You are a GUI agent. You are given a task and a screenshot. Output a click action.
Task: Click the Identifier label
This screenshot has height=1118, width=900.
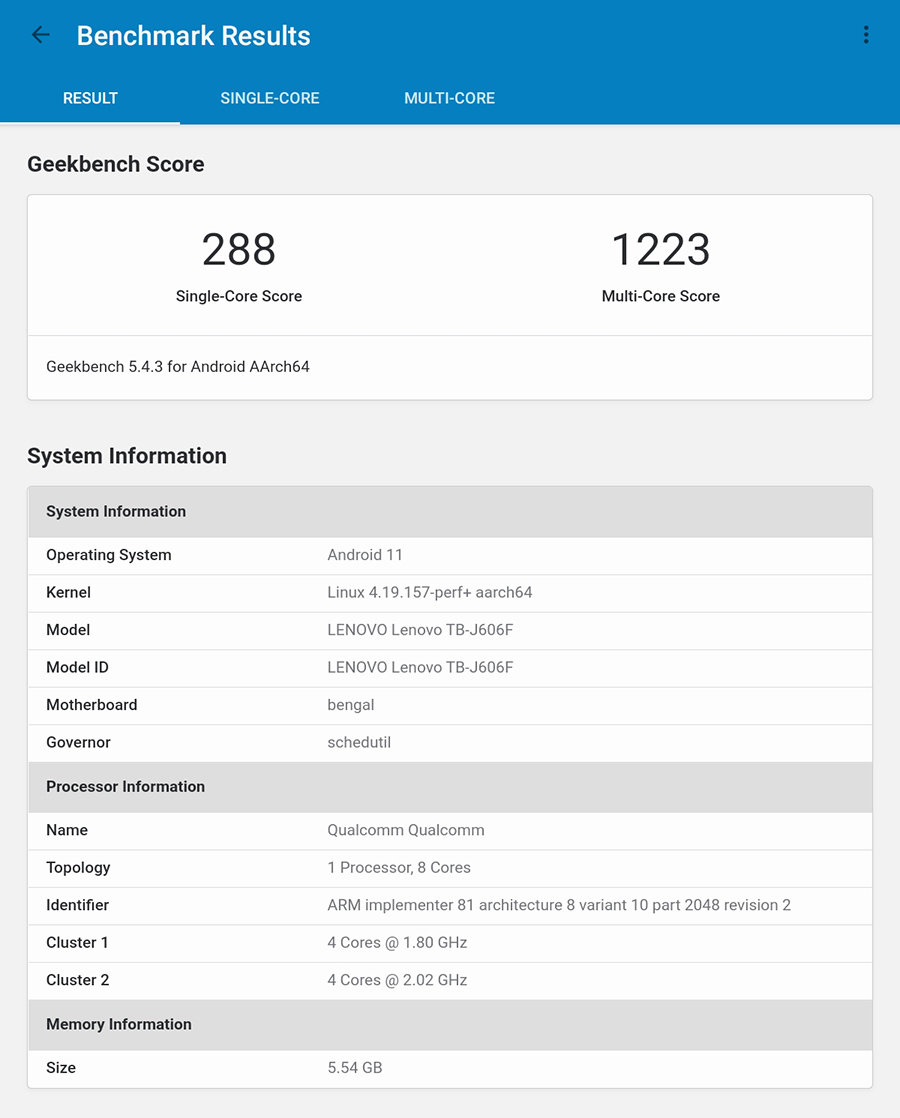click(77, 905)
